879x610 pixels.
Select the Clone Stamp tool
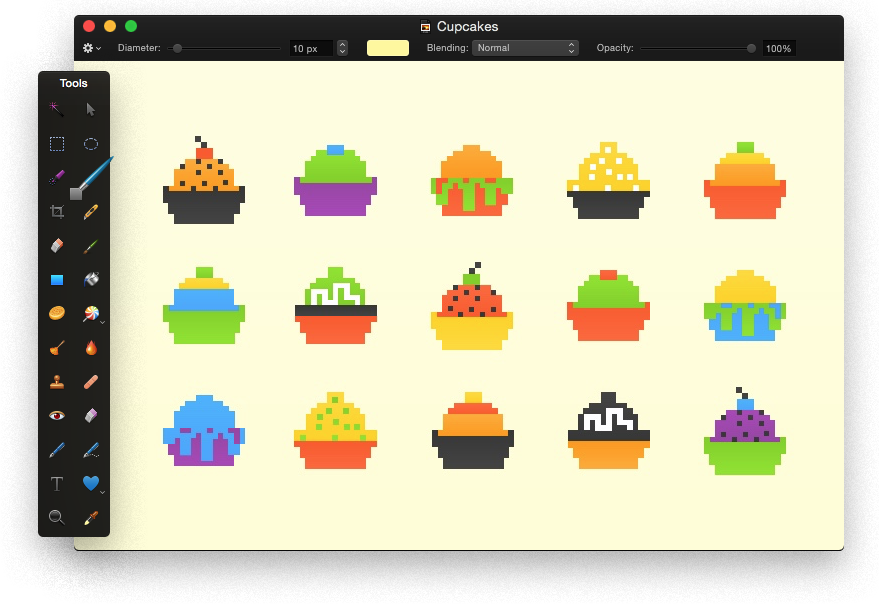[57, 381]
